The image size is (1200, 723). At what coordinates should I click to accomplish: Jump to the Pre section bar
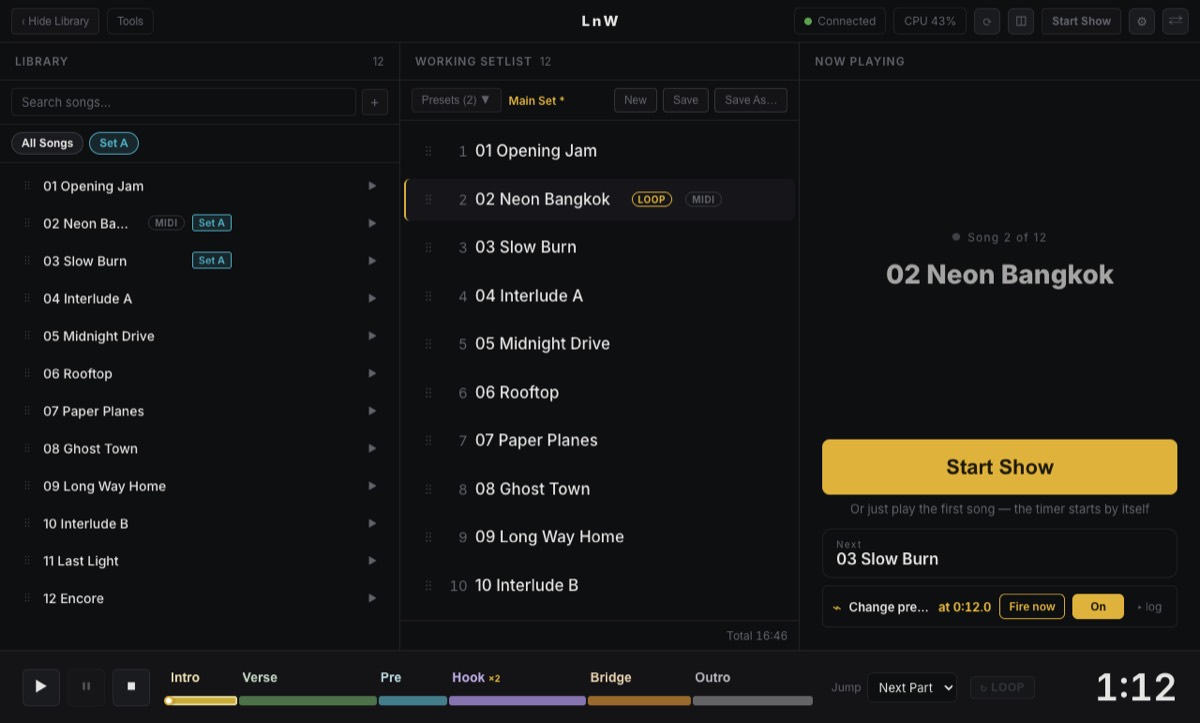point(413,700)
